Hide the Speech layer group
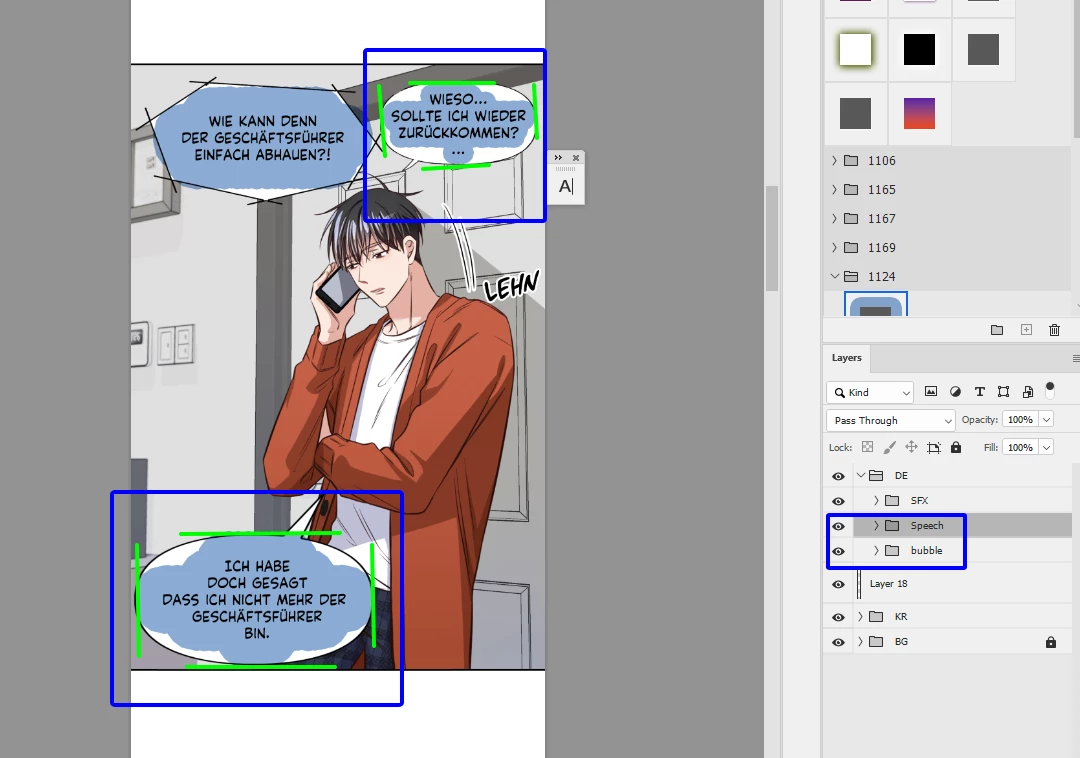The image size is (1080, 758). click(838, 526)
